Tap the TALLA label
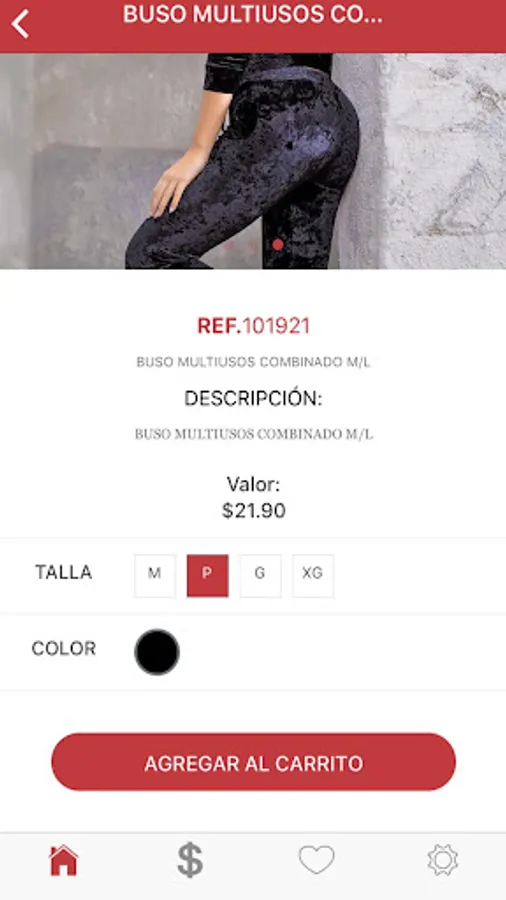 tap(64, 572)
